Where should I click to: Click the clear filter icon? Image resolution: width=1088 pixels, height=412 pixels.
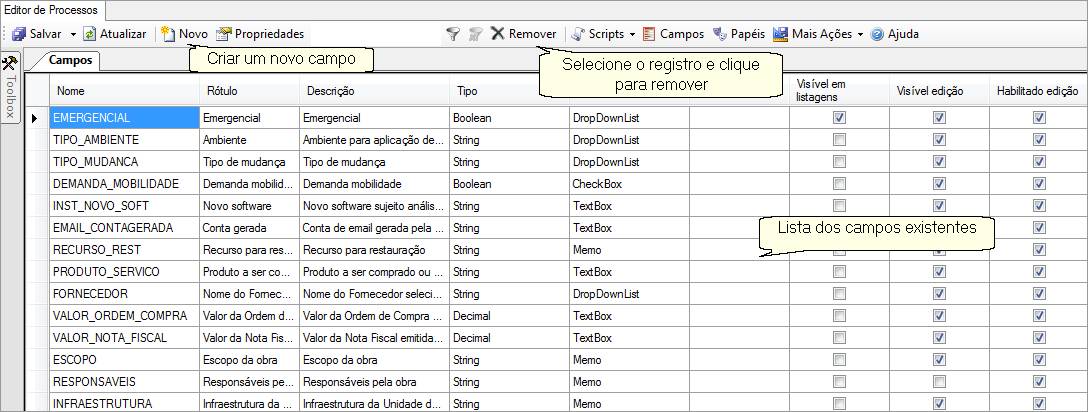click(475, 34)
